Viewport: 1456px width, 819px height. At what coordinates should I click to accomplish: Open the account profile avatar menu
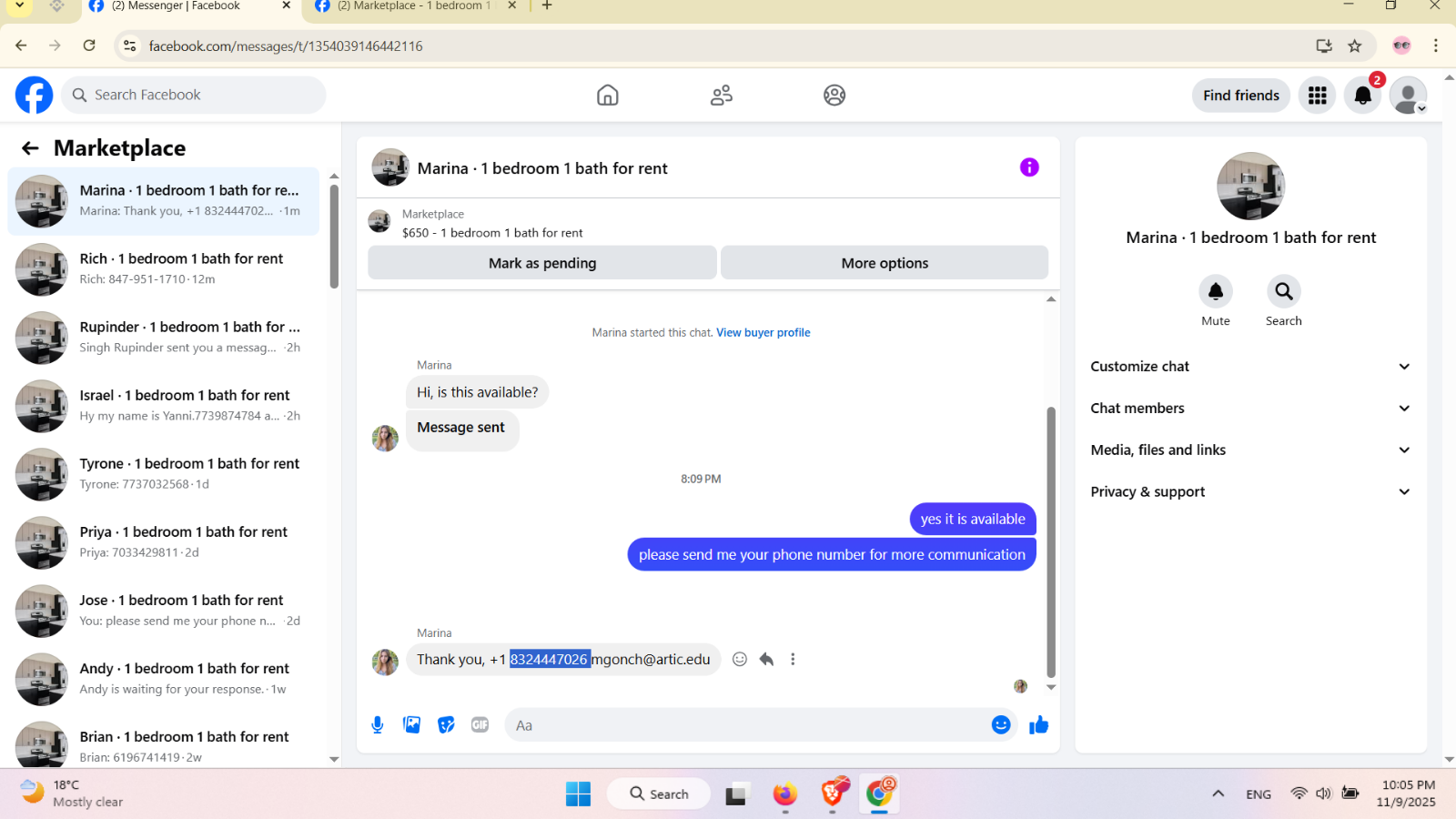pos(1409,96)
